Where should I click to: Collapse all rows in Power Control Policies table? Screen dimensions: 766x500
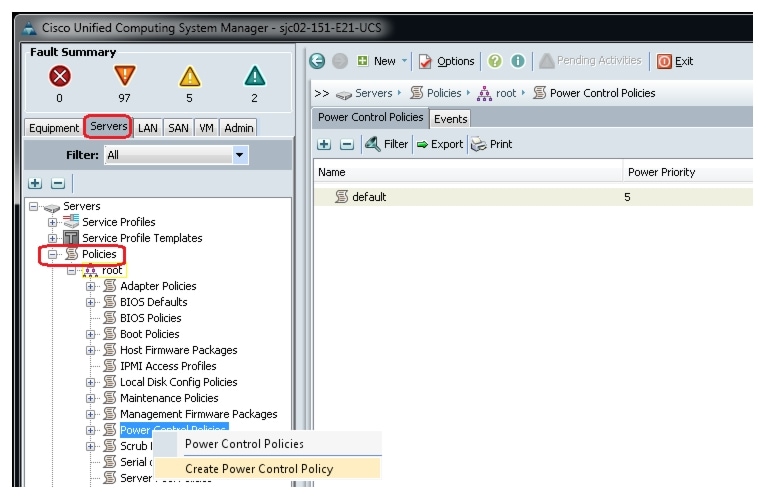coord(347,144)
